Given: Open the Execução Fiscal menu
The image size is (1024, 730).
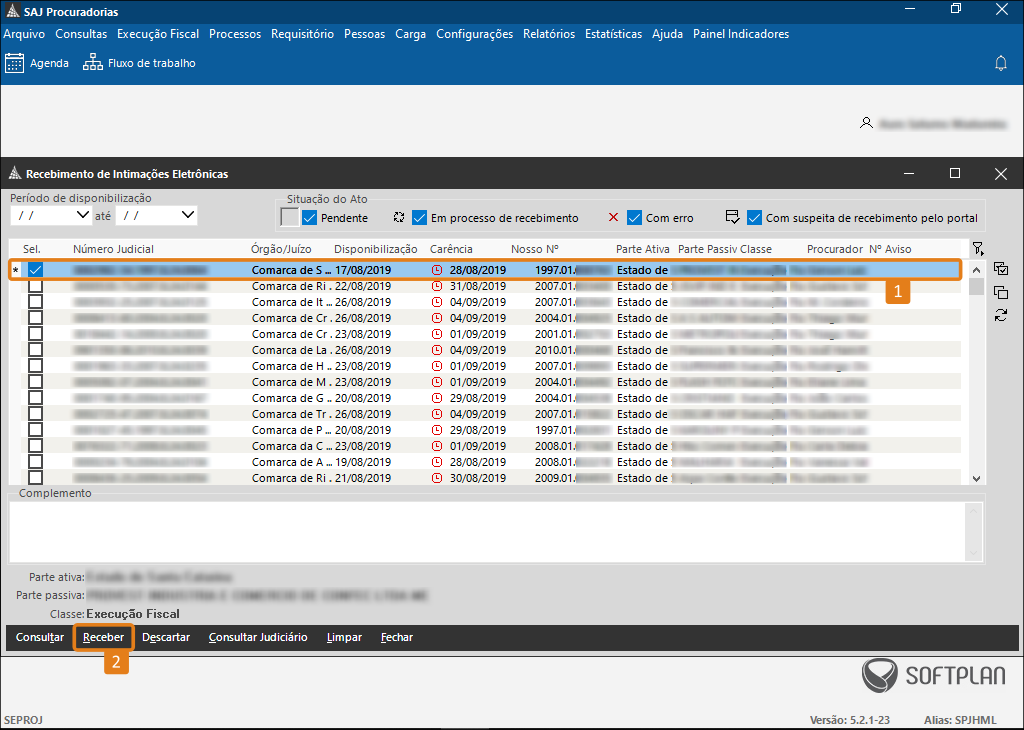Looking at the screenshot, I should click(x=158, y=34).
